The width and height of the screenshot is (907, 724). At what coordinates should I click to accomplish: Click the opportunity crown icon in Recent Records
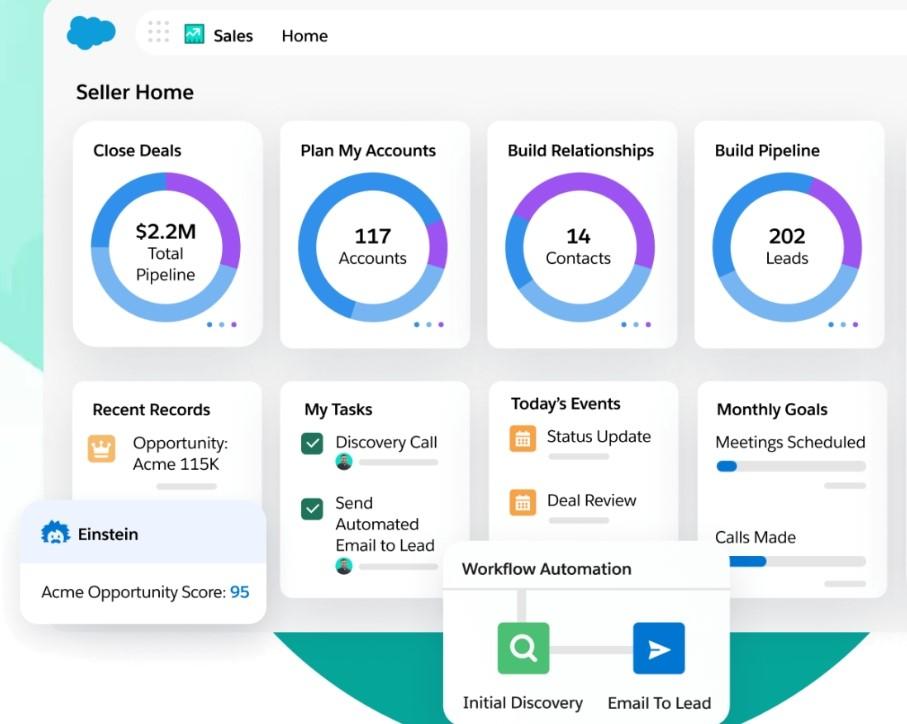[x=102, y=449]
